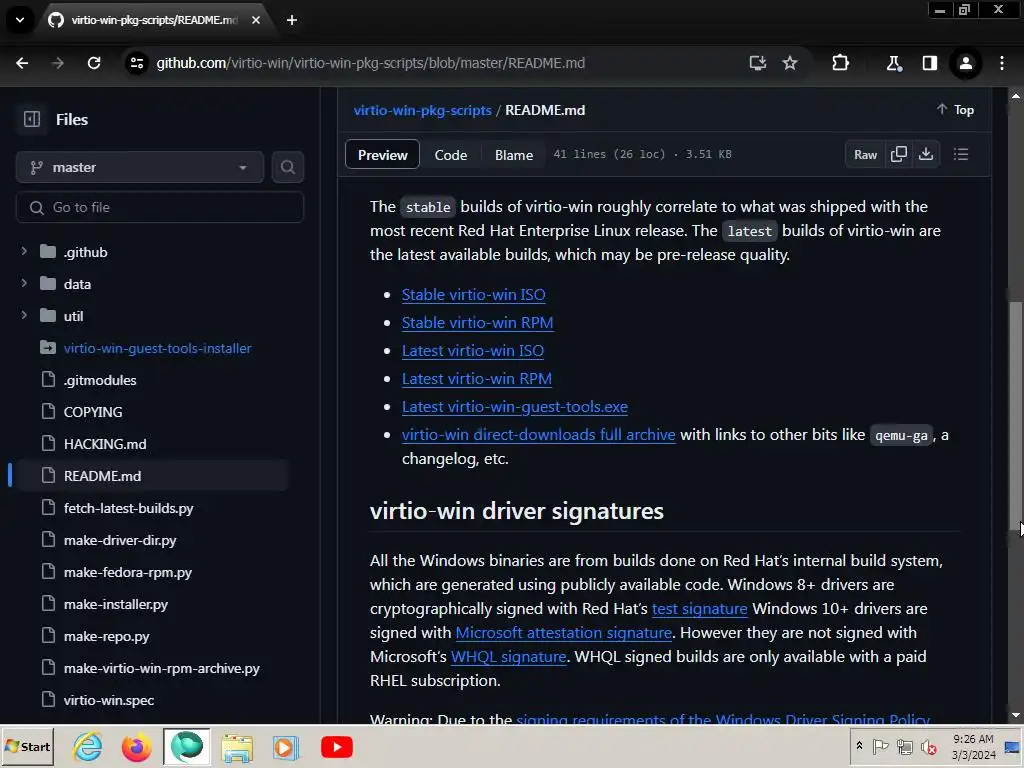The width and height of the screenshot is (1024, 768).
Task: Click the address bar URL
Action: pyautogui.click(x=370, y=63)
